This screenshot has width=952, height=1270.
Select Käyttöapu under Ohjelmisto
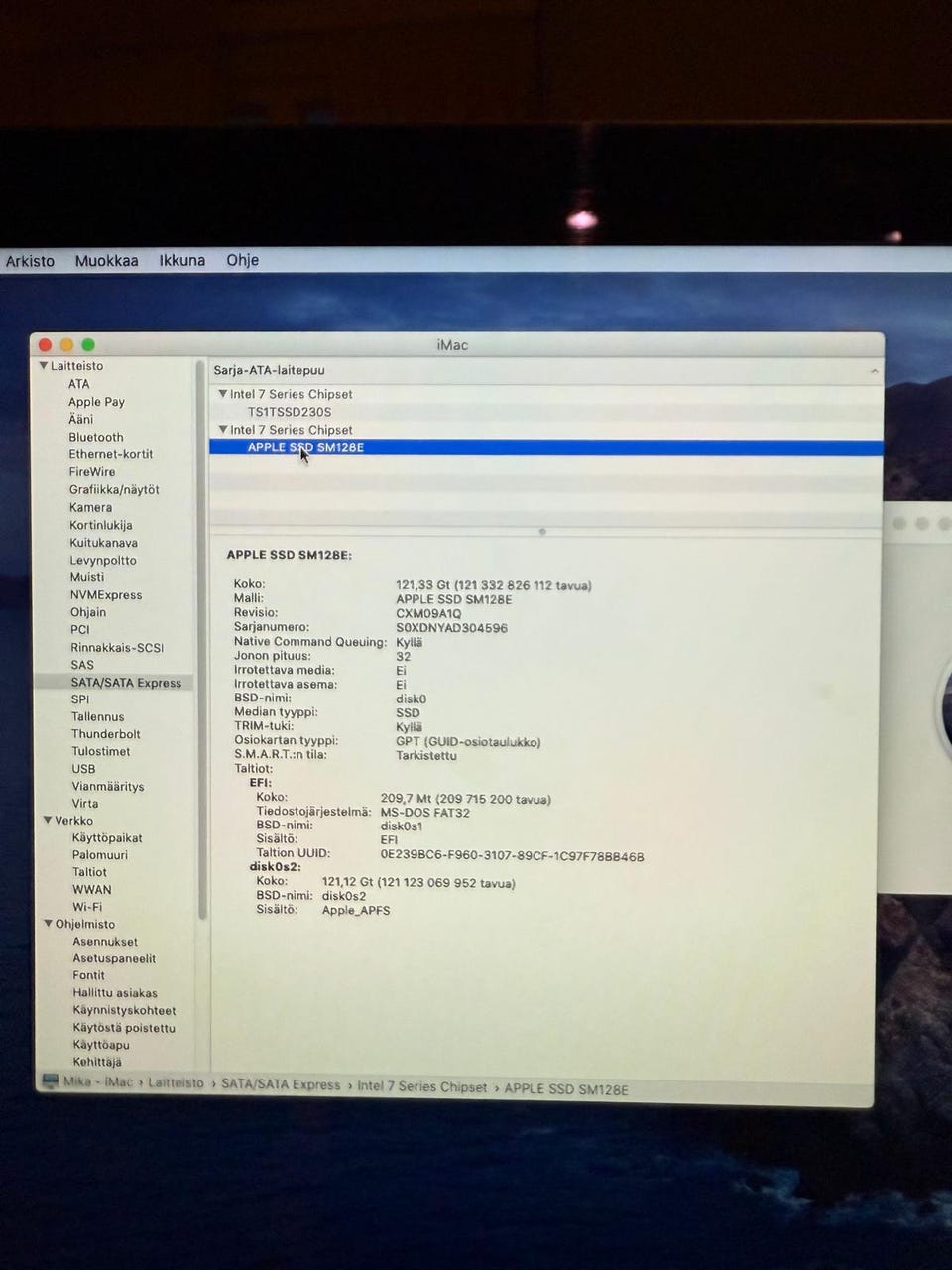[101, 1045]
